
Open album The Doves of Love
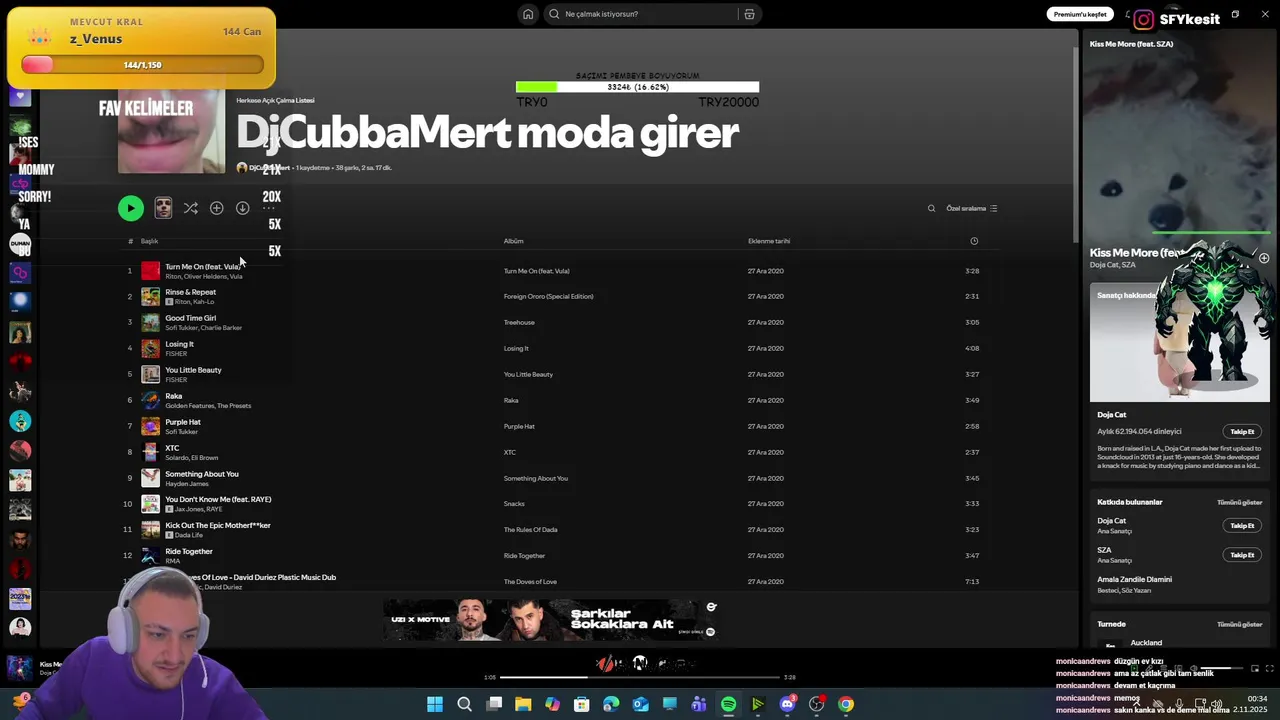pyautogui.click(x=530, y=582)
